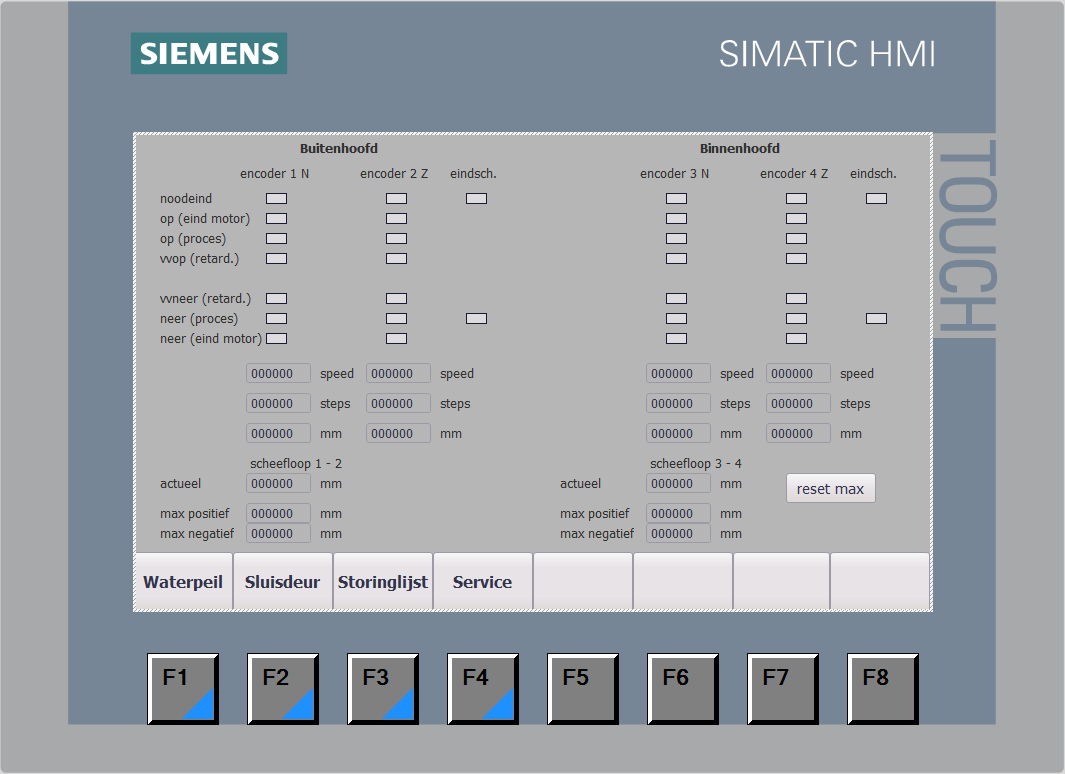Viewport: 1065px width, 774px height.
Task: Click noodeind eindsch. indicator under Binnenhoofd
Action: click(x=876, y=198)
